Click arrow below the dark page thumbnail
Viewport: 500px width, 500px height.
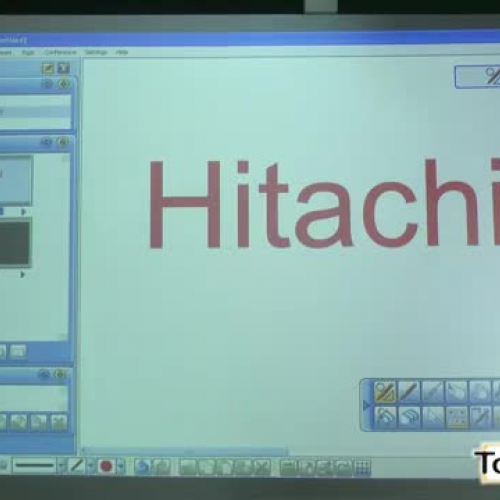[x=22, y=275]
